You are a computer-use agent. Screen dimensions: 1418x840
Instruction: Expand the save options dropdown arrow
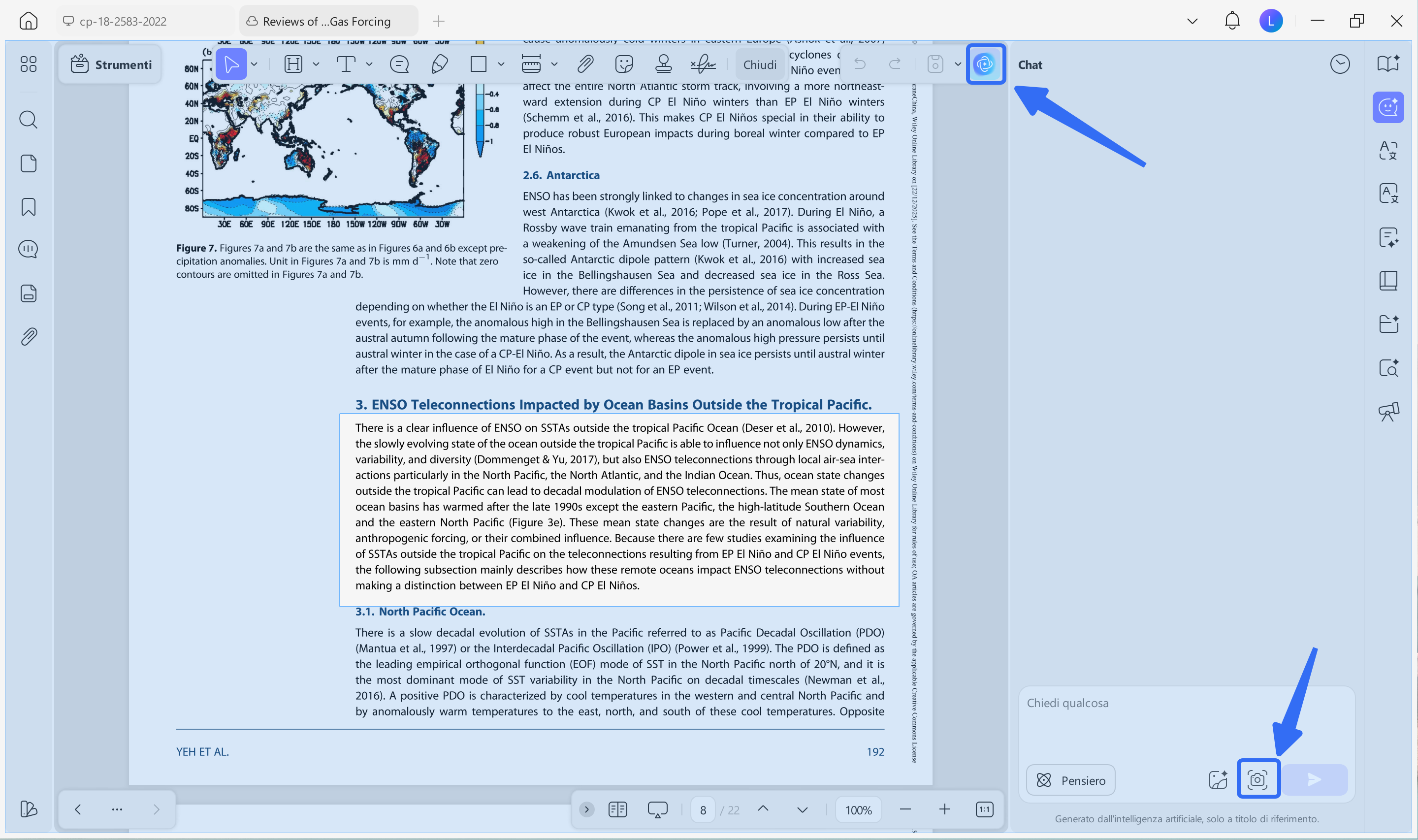(x=958, y=64)
